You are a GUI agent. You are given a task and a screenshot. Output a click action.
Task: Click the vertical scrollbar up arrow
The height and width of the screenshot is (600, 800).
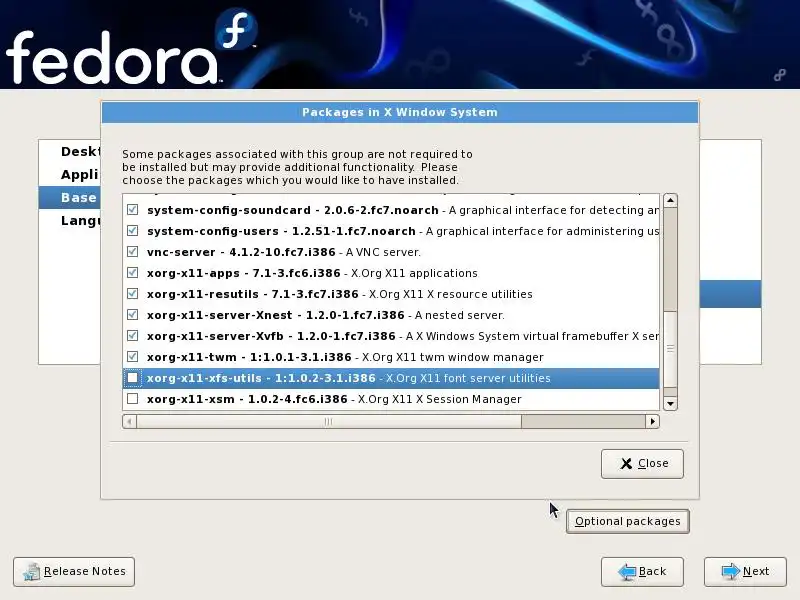pos(670,200)
